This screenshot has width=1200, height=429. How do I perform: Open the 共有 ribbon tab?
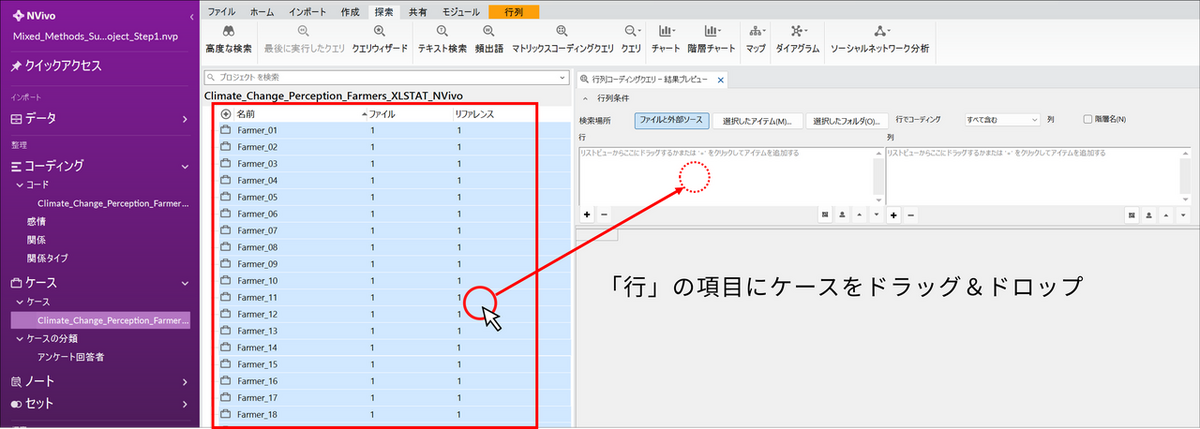coord(416,11)
